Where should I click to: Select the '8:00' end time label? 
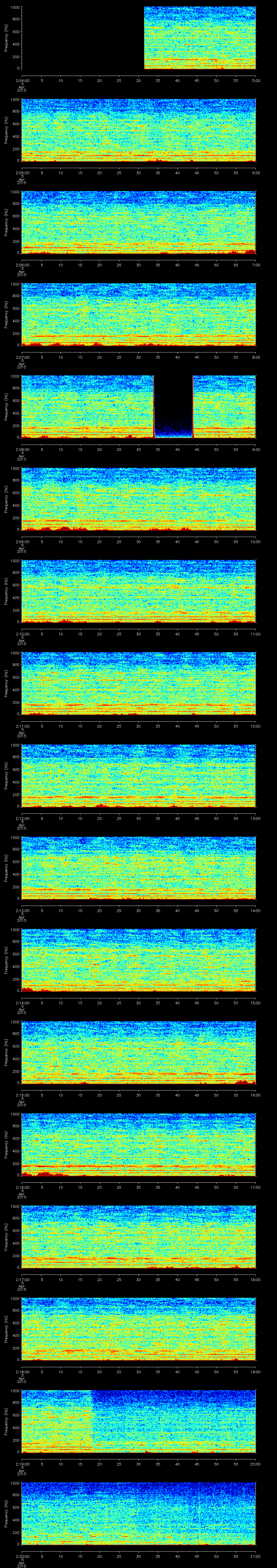click(256, 357)
